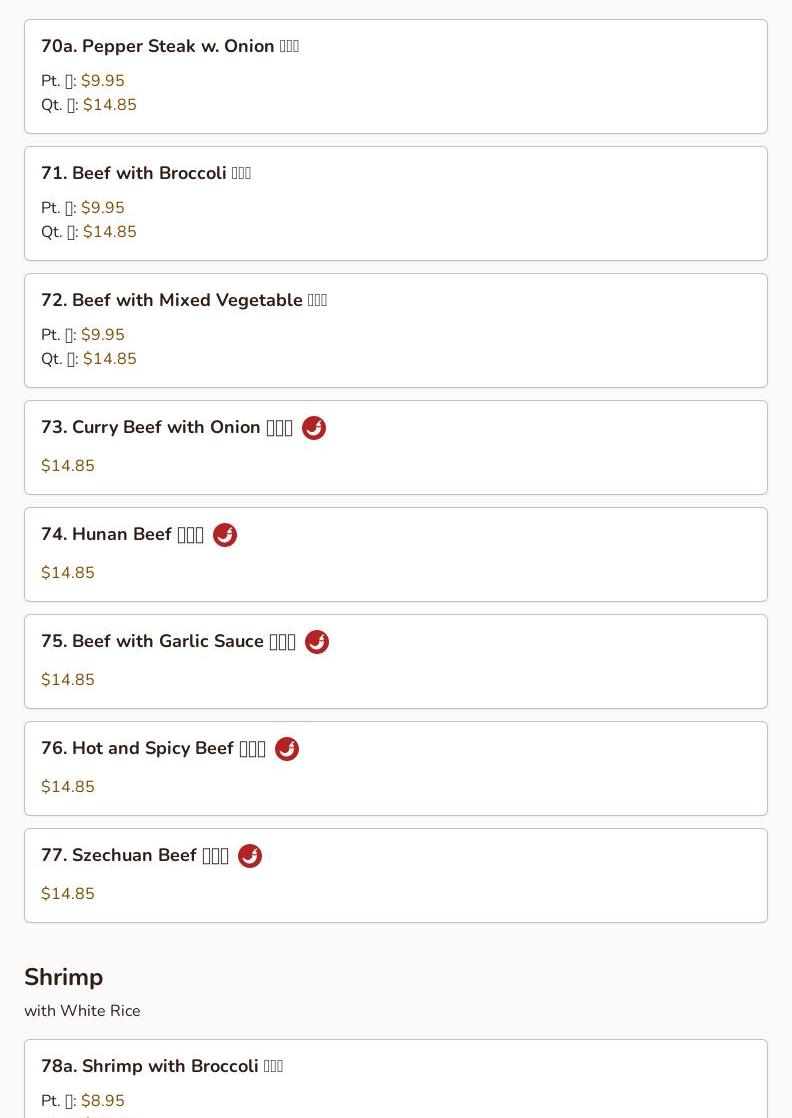Click spicy icon next to Beef with Garlic Sauce
The image size is (792, 1118).
317,642
